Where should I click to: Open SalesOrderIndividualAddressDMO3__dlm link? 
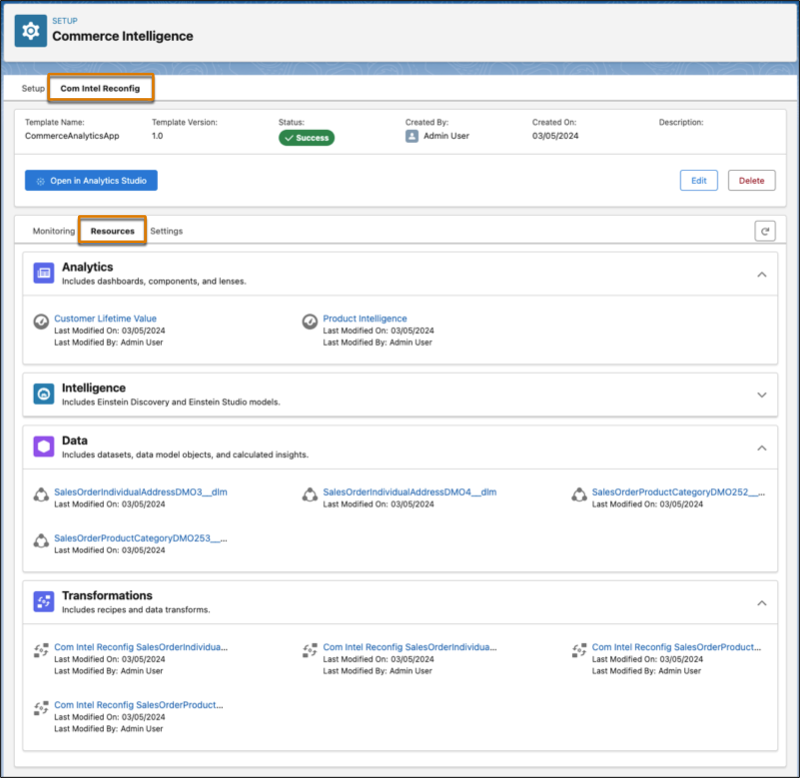click(x=141, y=492)
